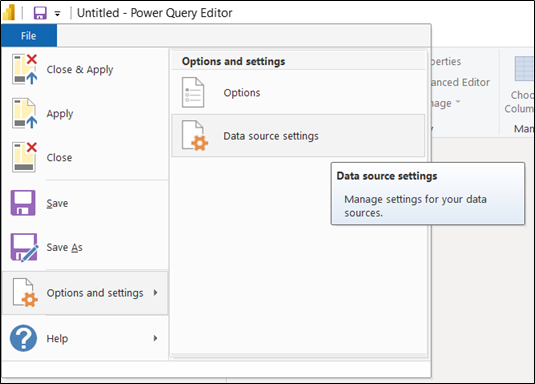Click the Power BI logo in title bar
Viewport: 535px width, 384px height.
[9, 13]
